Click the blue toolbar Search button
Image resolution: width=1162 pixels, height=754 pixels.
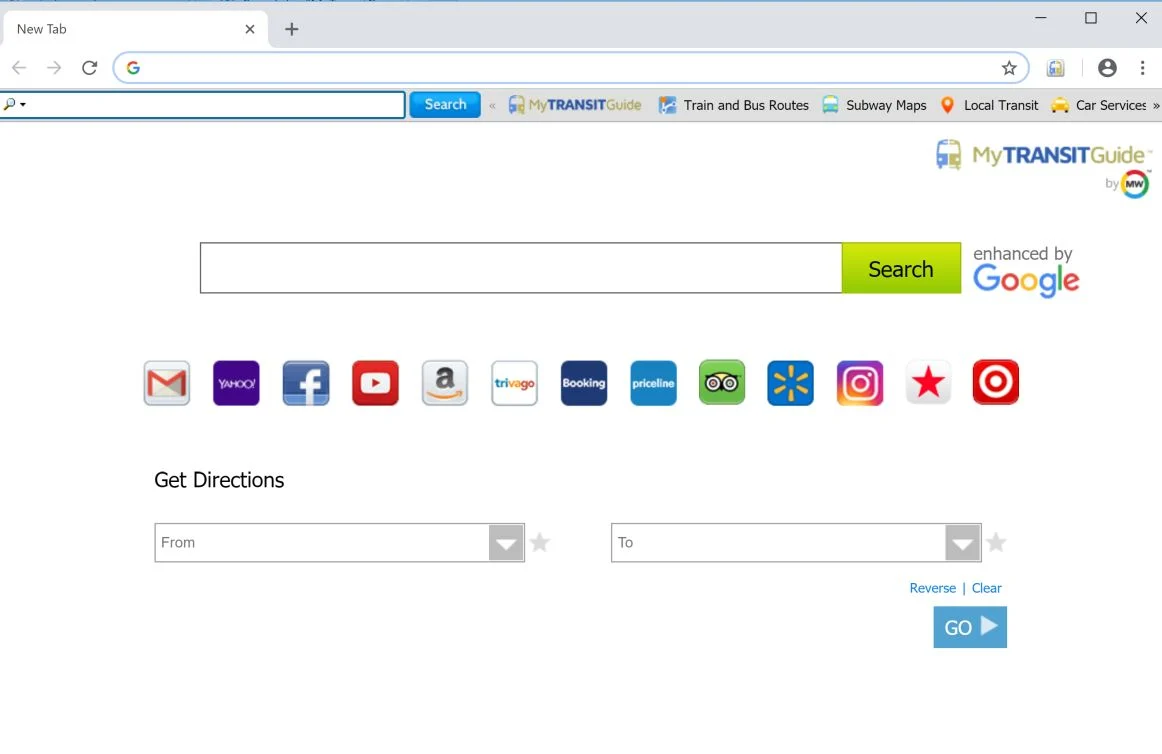point(445,105)
